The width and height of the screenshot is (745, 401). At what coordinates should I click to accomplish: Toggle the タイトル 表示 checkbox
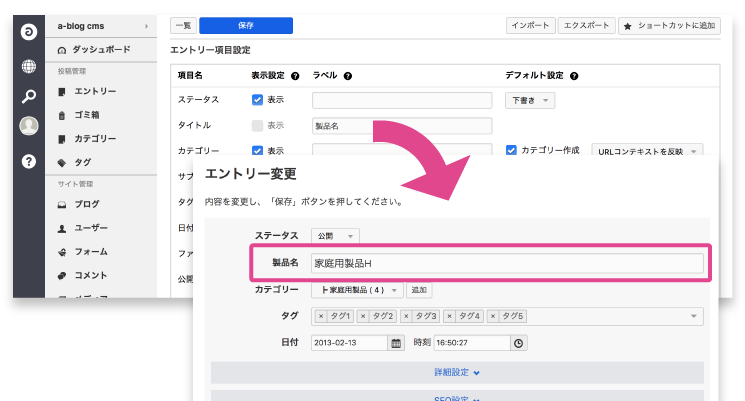pyautogui.click(x=257, y=126)
